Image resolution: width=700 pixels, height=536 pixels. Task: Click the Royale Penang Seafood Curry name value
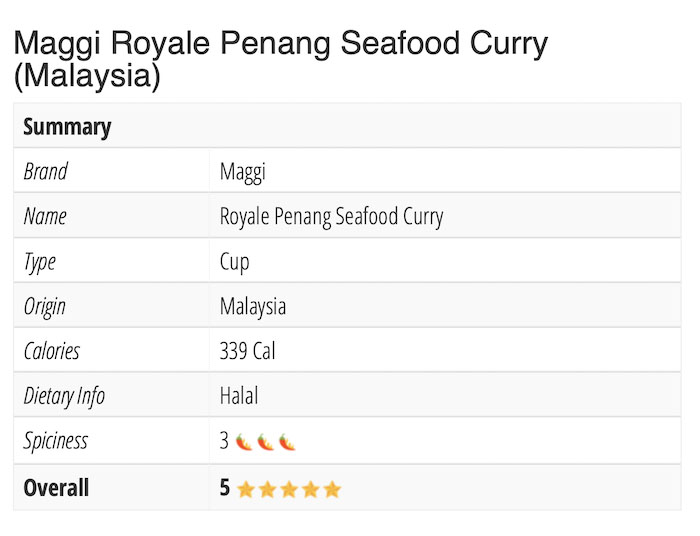331,216
